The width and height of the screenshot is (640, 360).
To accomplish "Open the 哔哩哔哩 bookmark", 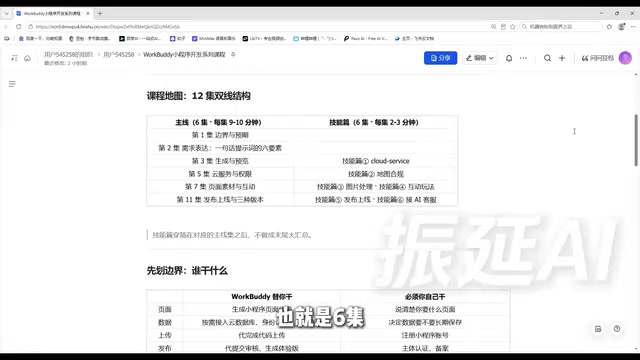I will point(315,38).
